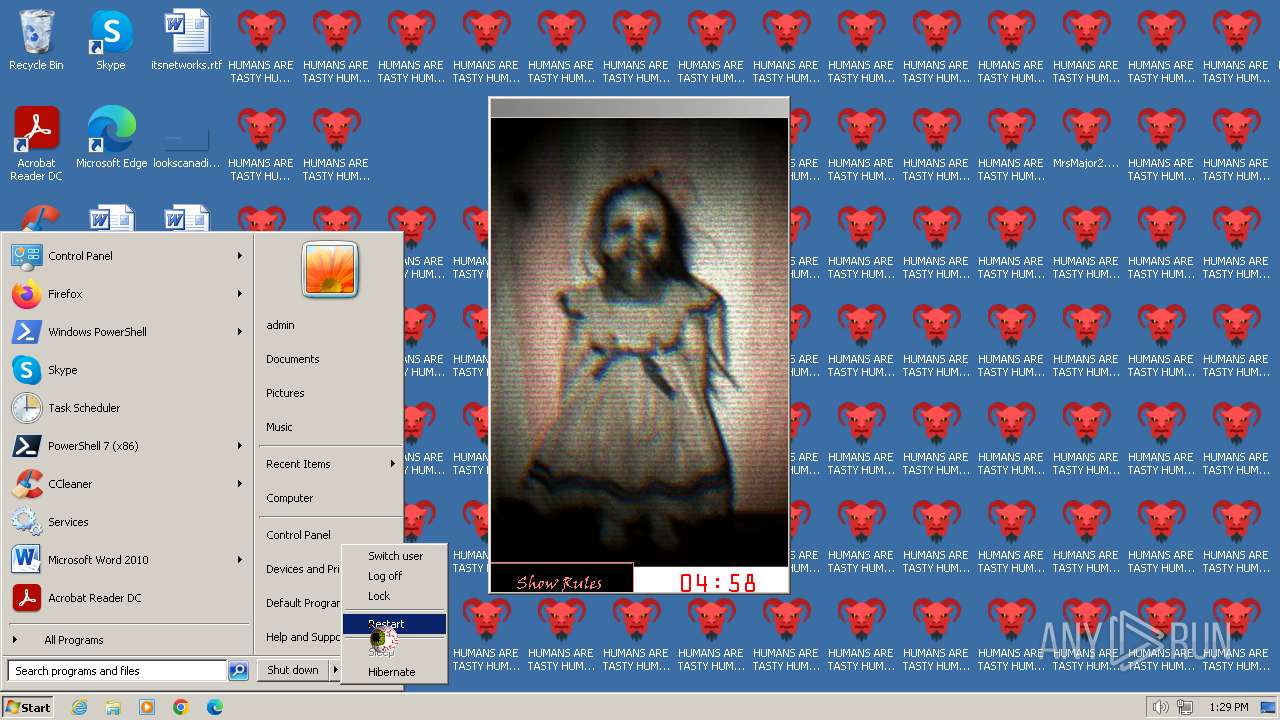
Task: Click the network tray icon
Action: (1185, 707)
